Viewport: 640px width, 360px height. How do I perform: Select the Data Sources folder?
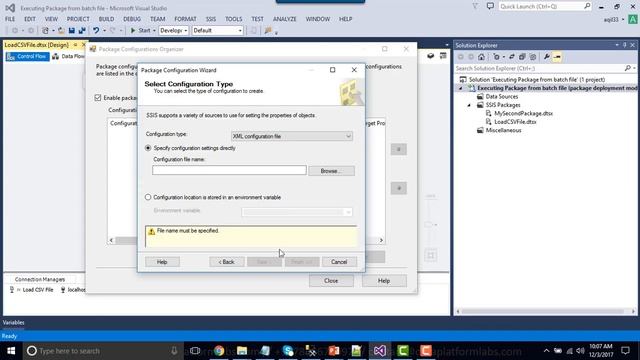coord(502,96)
